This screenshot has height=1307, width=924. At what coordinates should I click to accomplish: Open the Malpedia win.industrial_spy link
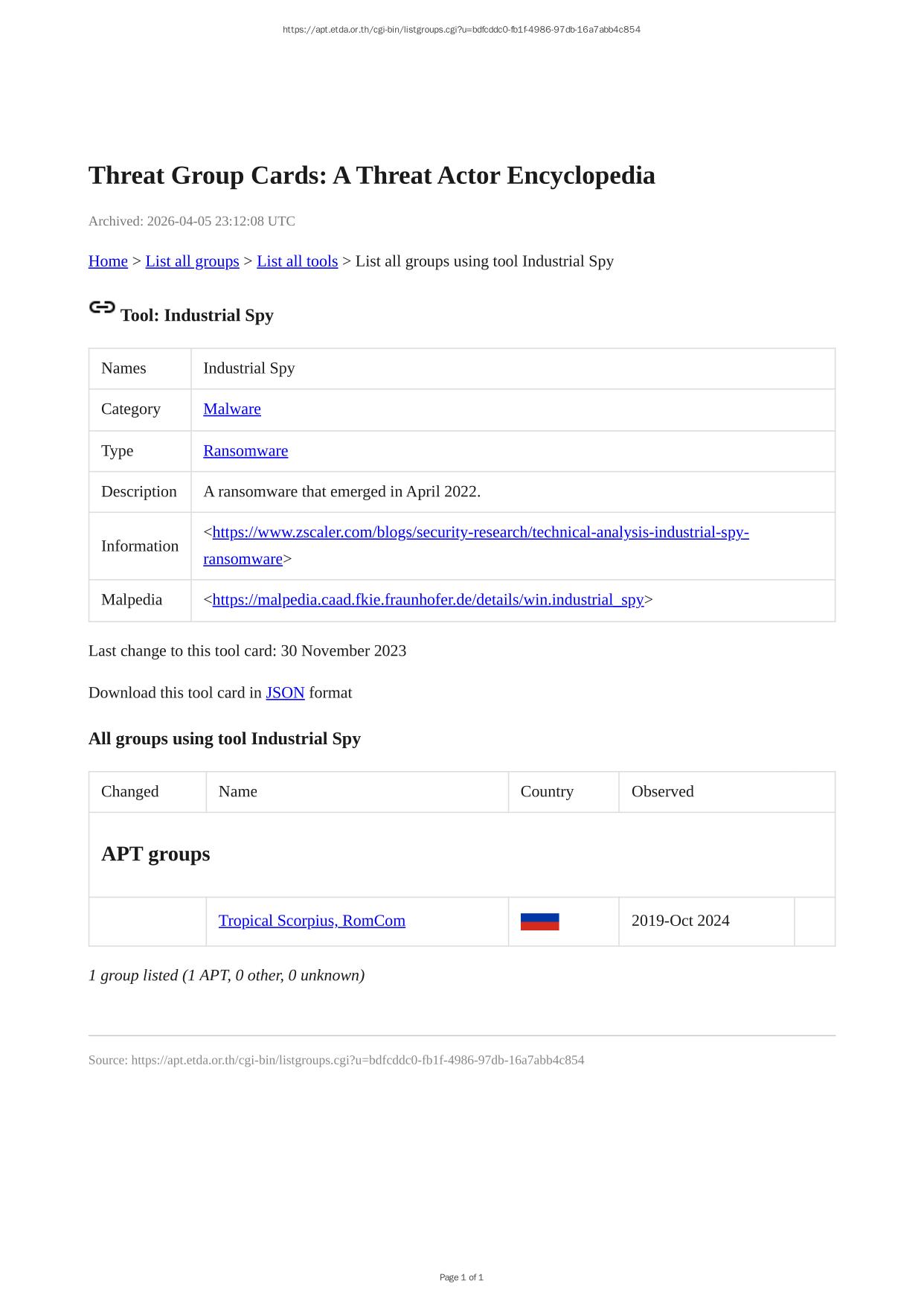428,600
